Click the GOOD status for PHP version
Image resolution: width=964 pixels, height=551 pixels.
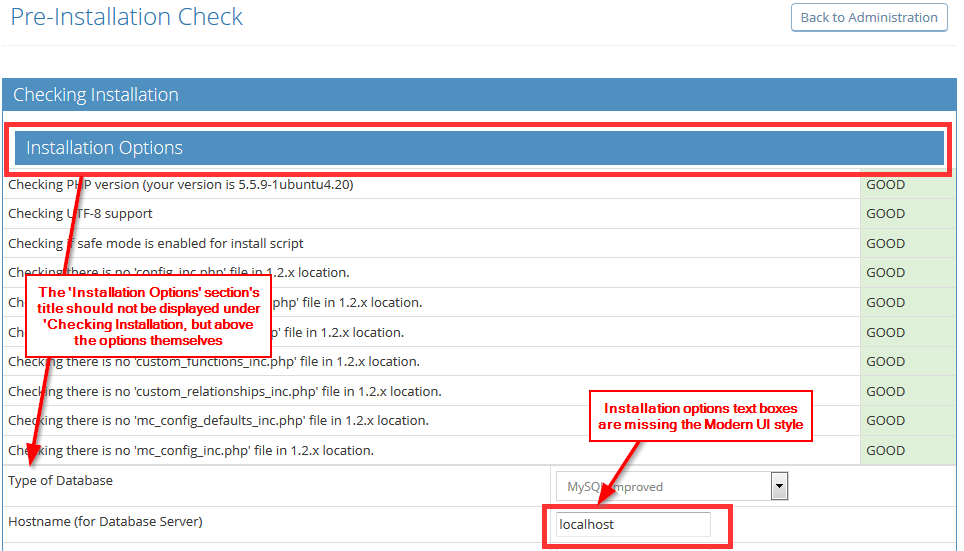[x=885, y=184]
